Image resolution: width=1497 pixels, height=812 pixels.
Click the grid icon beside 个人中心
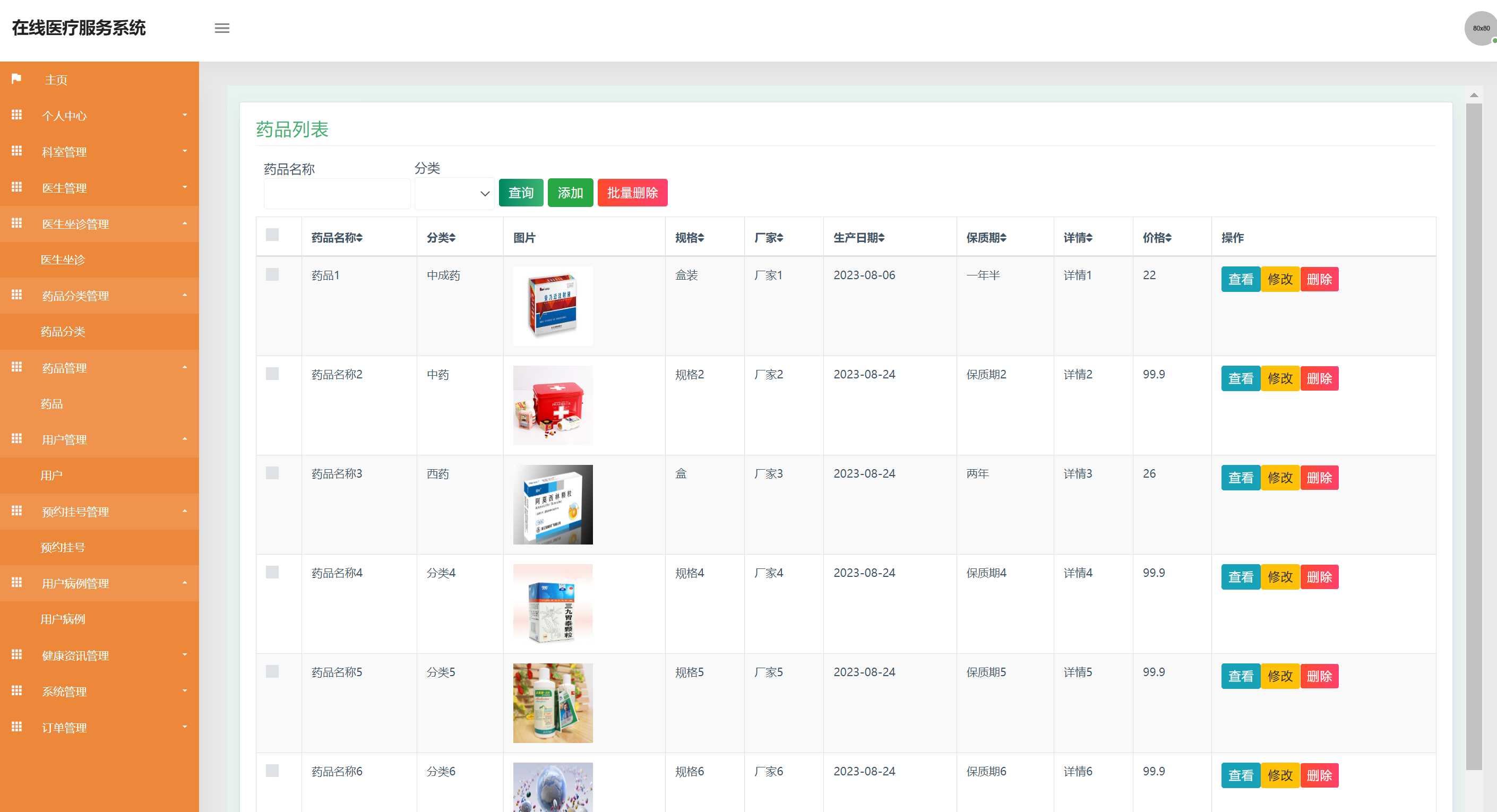(16, 115)
